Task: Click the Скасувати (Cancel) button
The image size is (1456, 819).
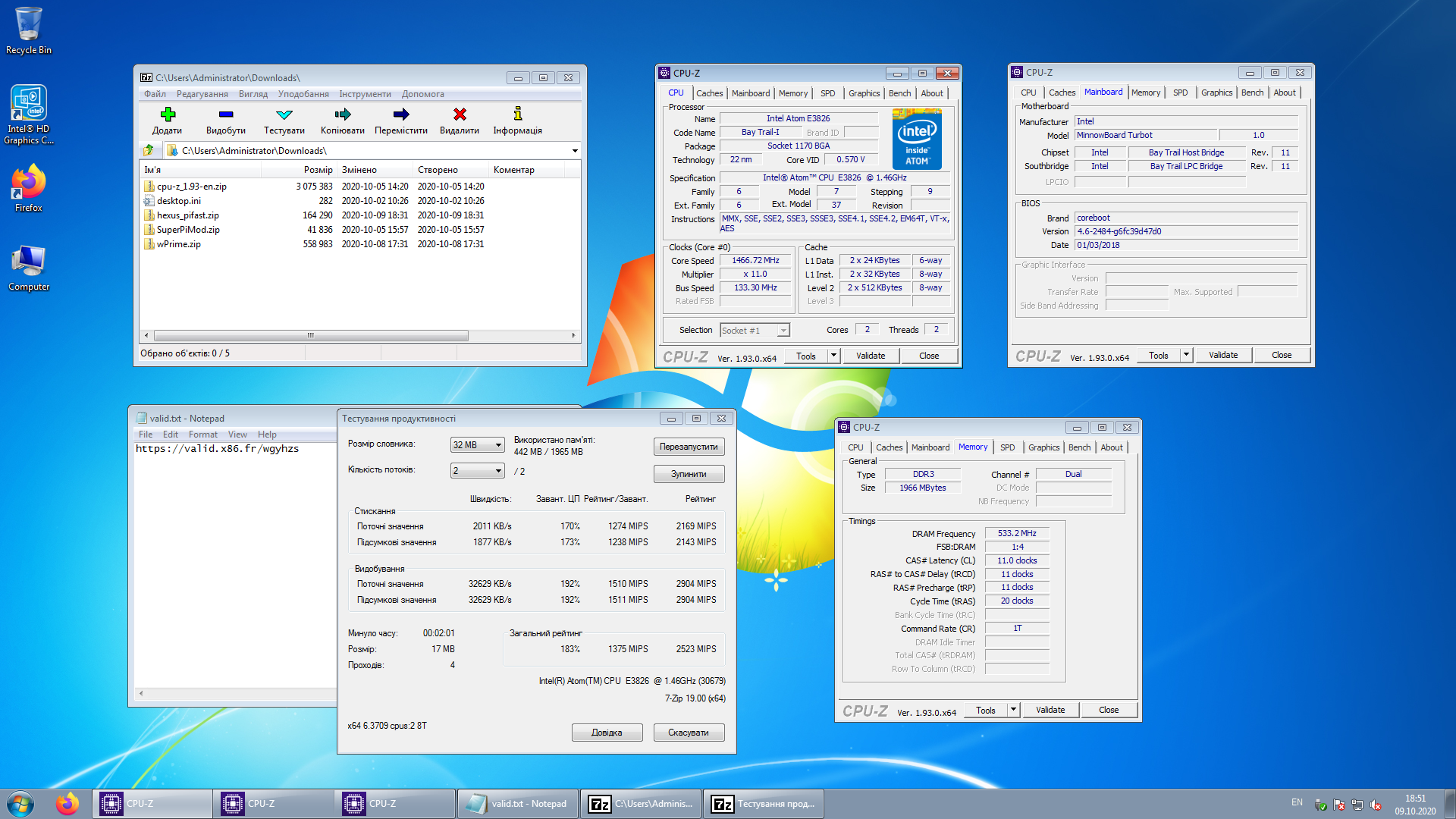Action: 689,733
